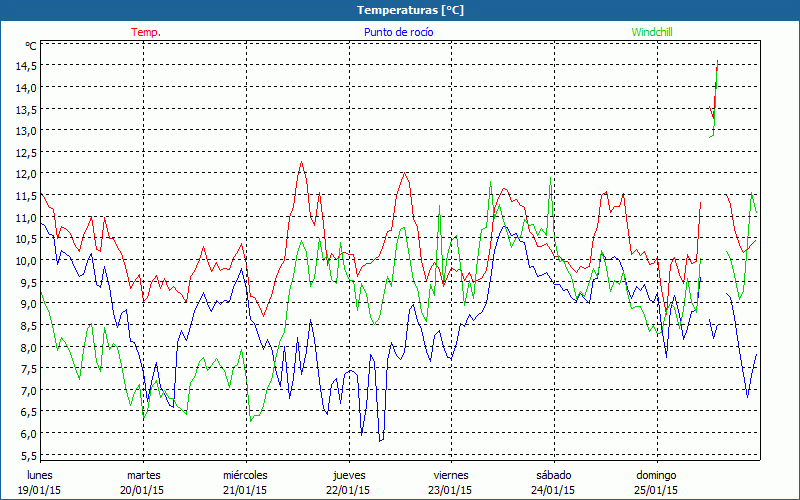
Task: Click the "°C" unit label above the axis
Action: click(31, 46)
